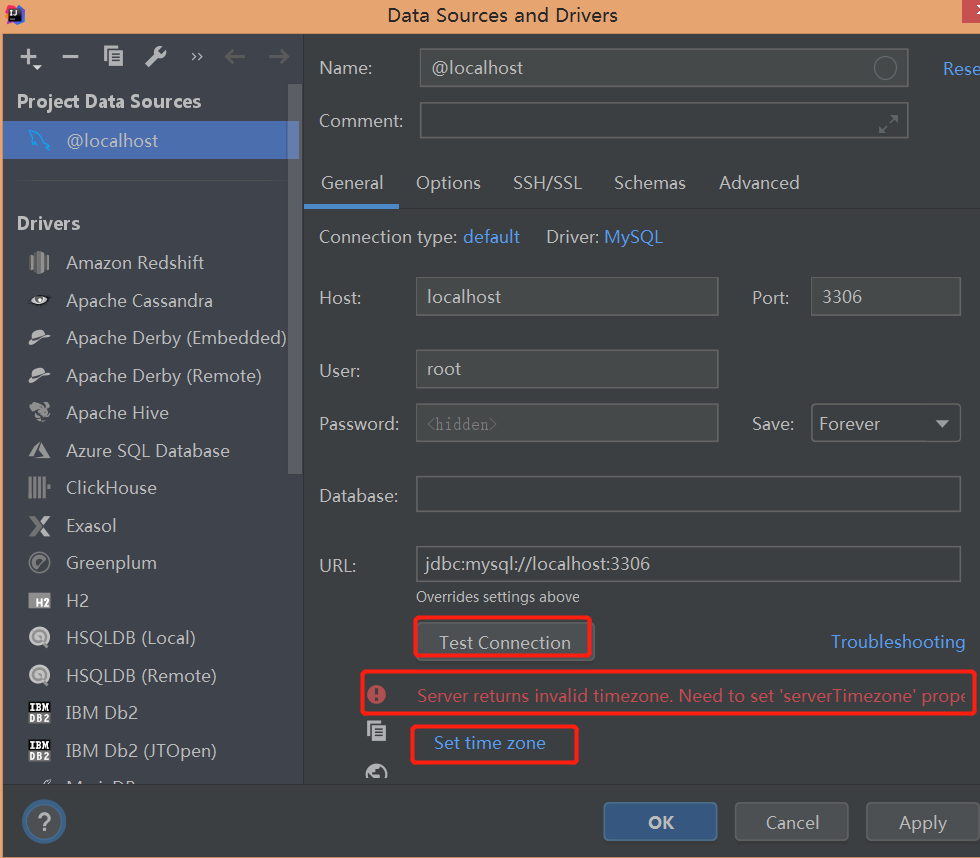
Task: Open help with question mark button
Action: pyautogui.click(x=44, y=822)
